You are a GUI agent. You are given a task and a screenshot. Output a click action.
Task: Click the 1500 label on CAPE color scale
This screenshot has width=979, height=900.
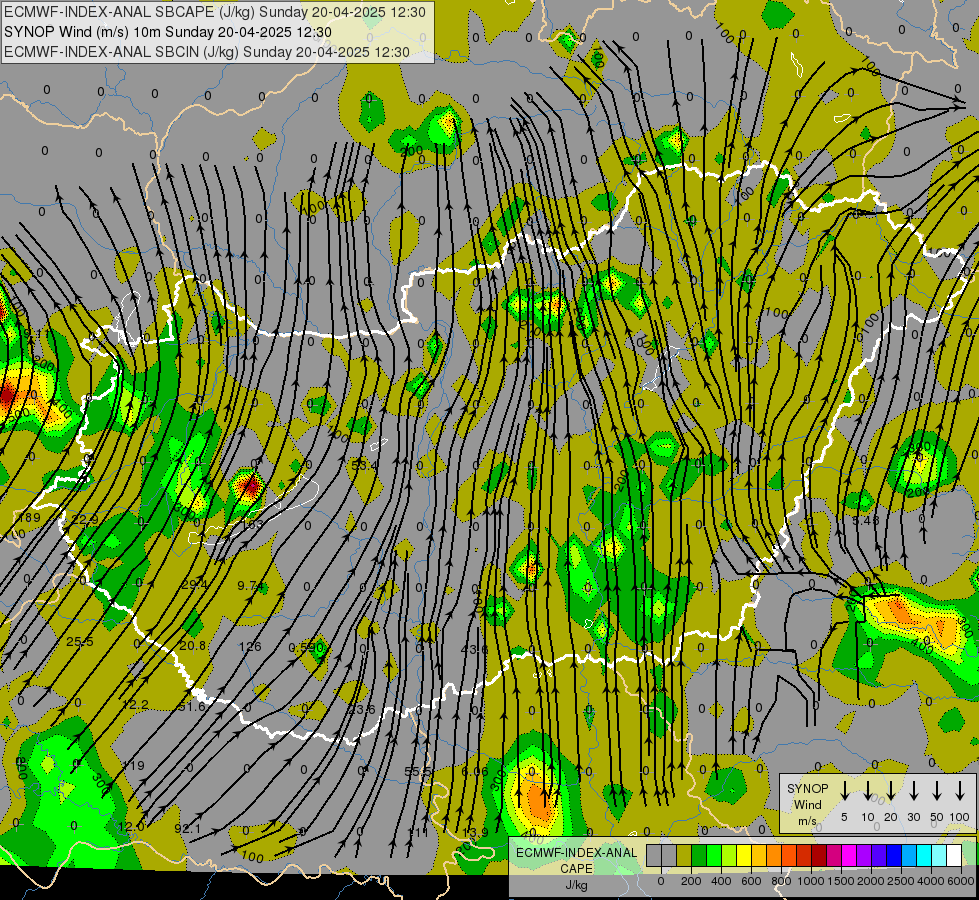841,881
